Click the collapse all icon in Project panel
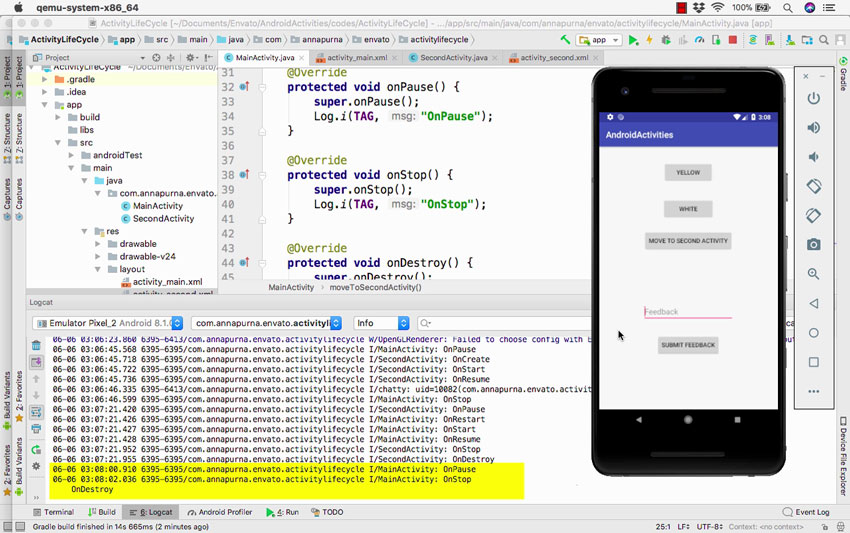This screenshot has width=850, height=533. pos(171,57)
